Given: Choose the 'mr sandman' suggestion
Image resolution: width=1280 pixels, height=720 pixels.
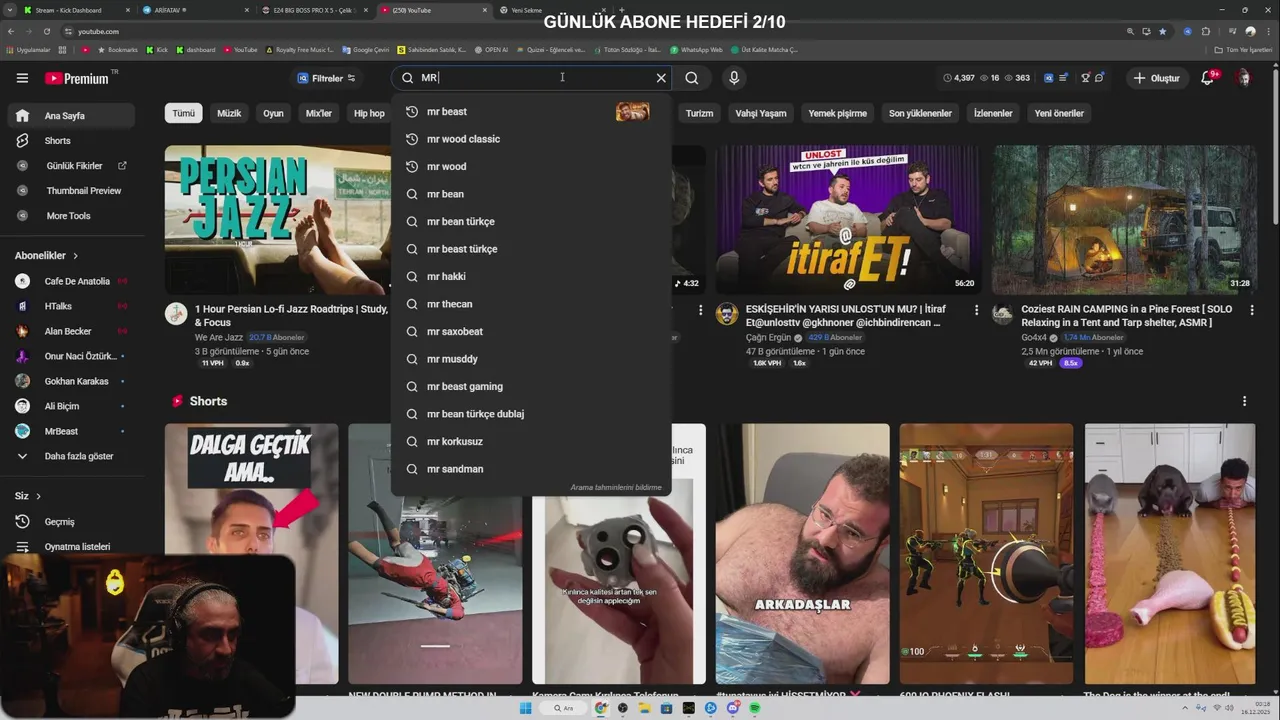Looking at the screenshot, I should [531, 469].
